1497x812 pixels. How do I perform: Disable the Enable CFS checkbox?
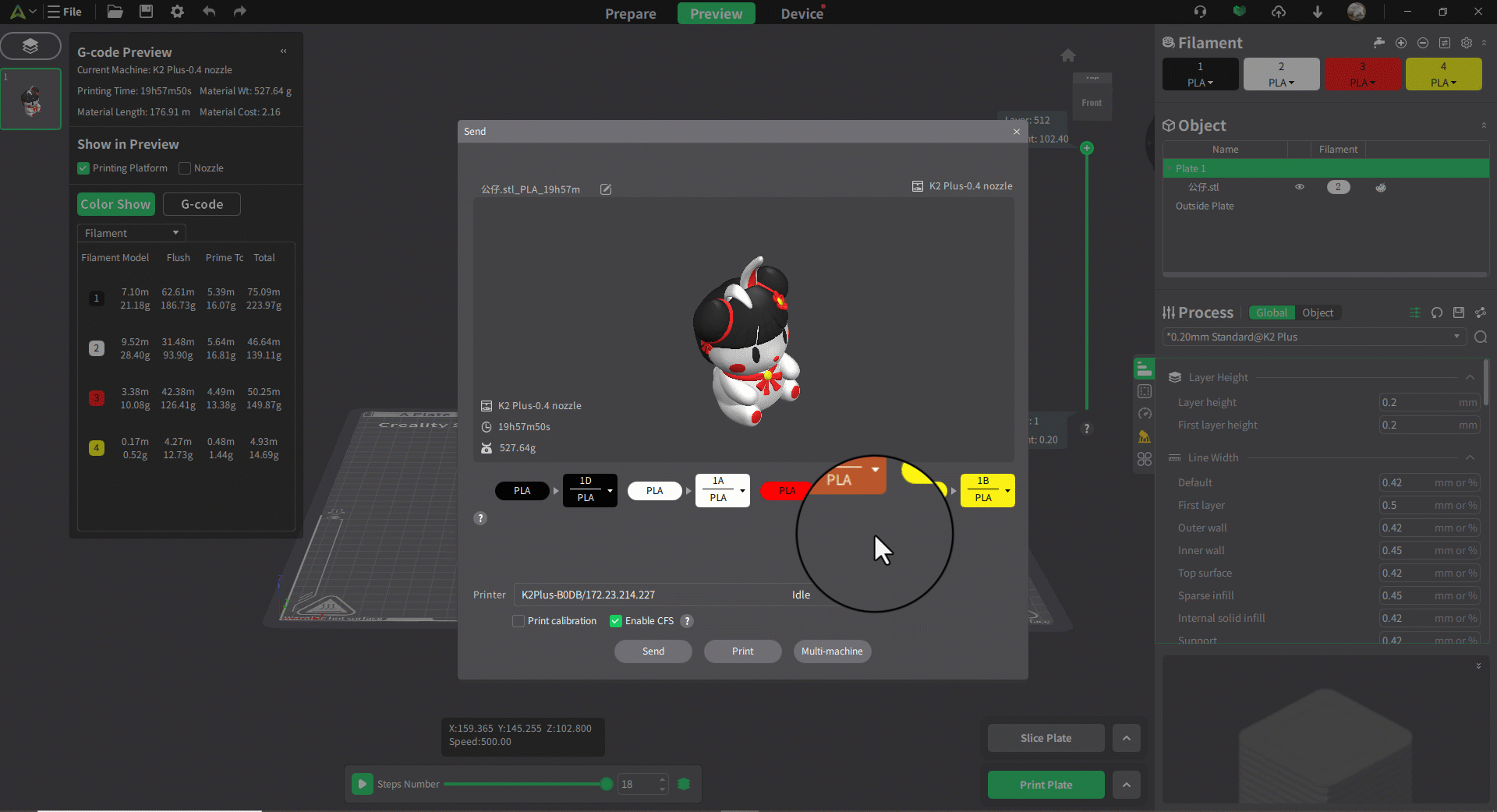[x=616, y=621]
